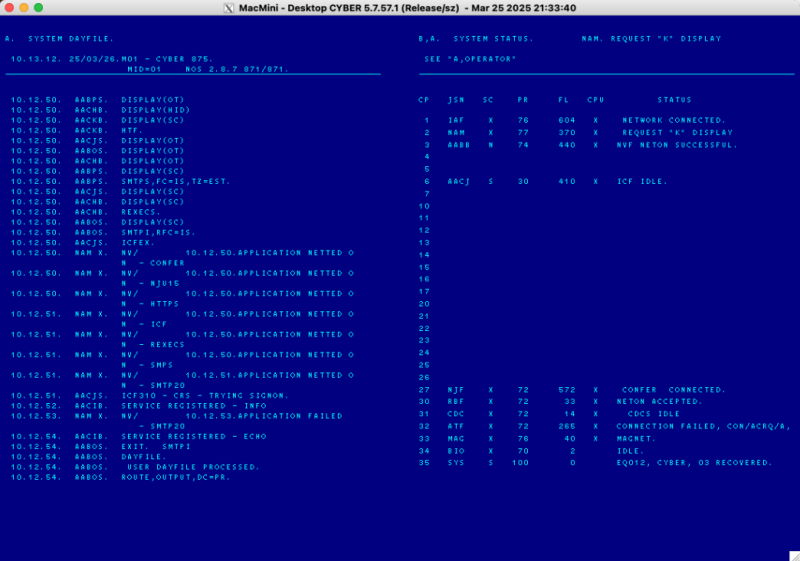Select the NAM job at control point 2
This screenshot has height=561, width=800.
pos(578,133)
